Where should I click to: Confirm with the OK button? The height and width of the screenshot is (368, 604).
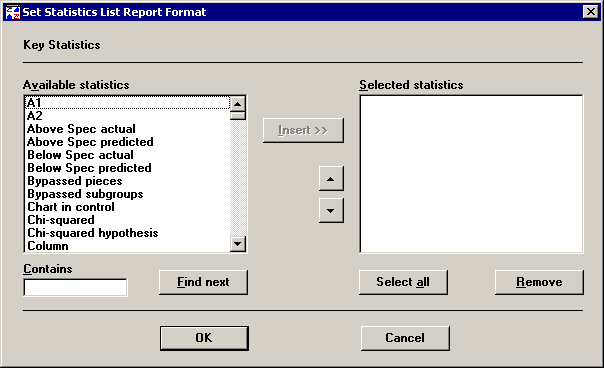pos(204,338)
